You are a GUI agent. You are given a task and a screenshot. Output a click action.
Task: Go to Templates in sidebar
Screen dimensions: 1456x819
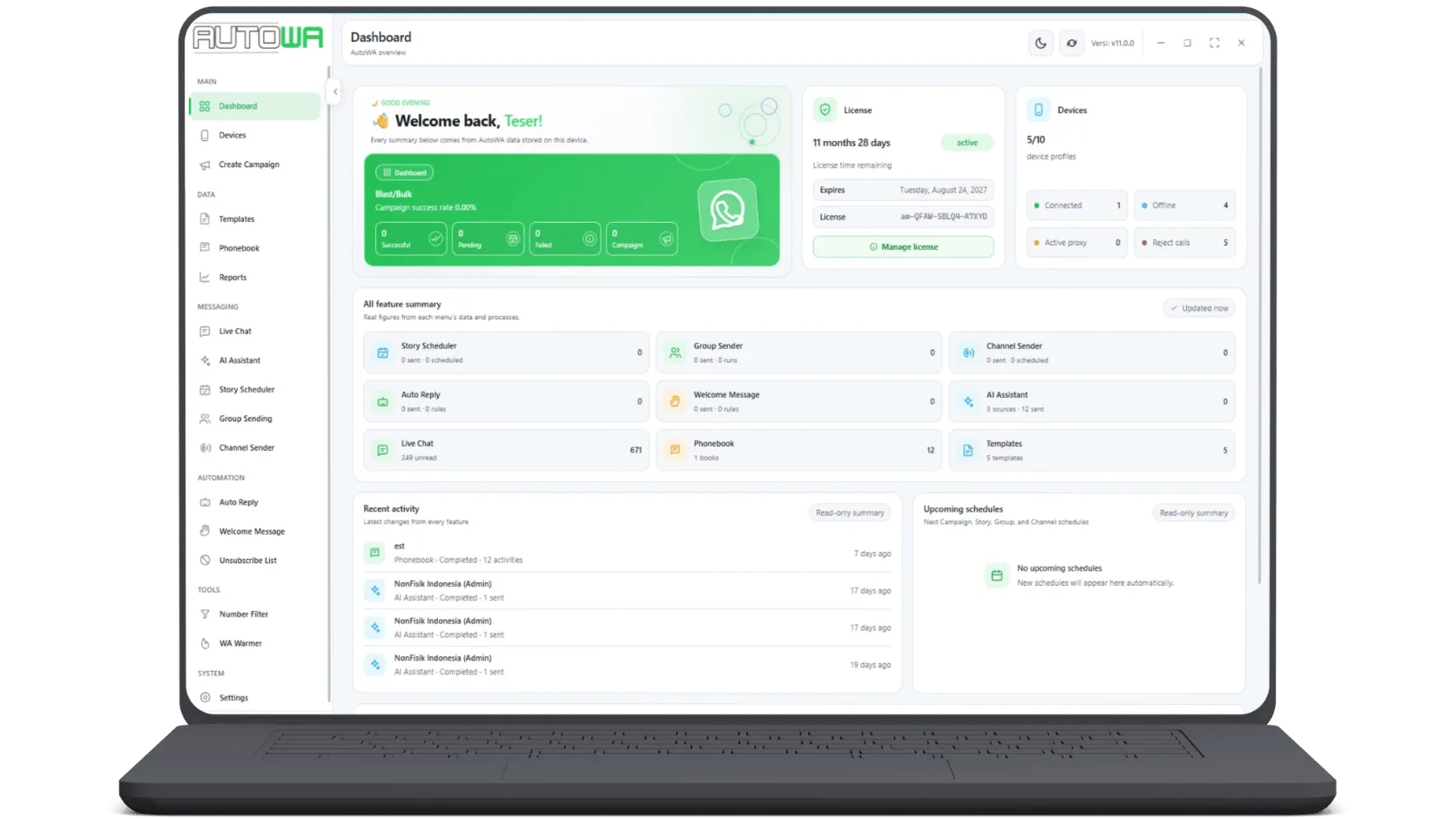pos(254,219)
